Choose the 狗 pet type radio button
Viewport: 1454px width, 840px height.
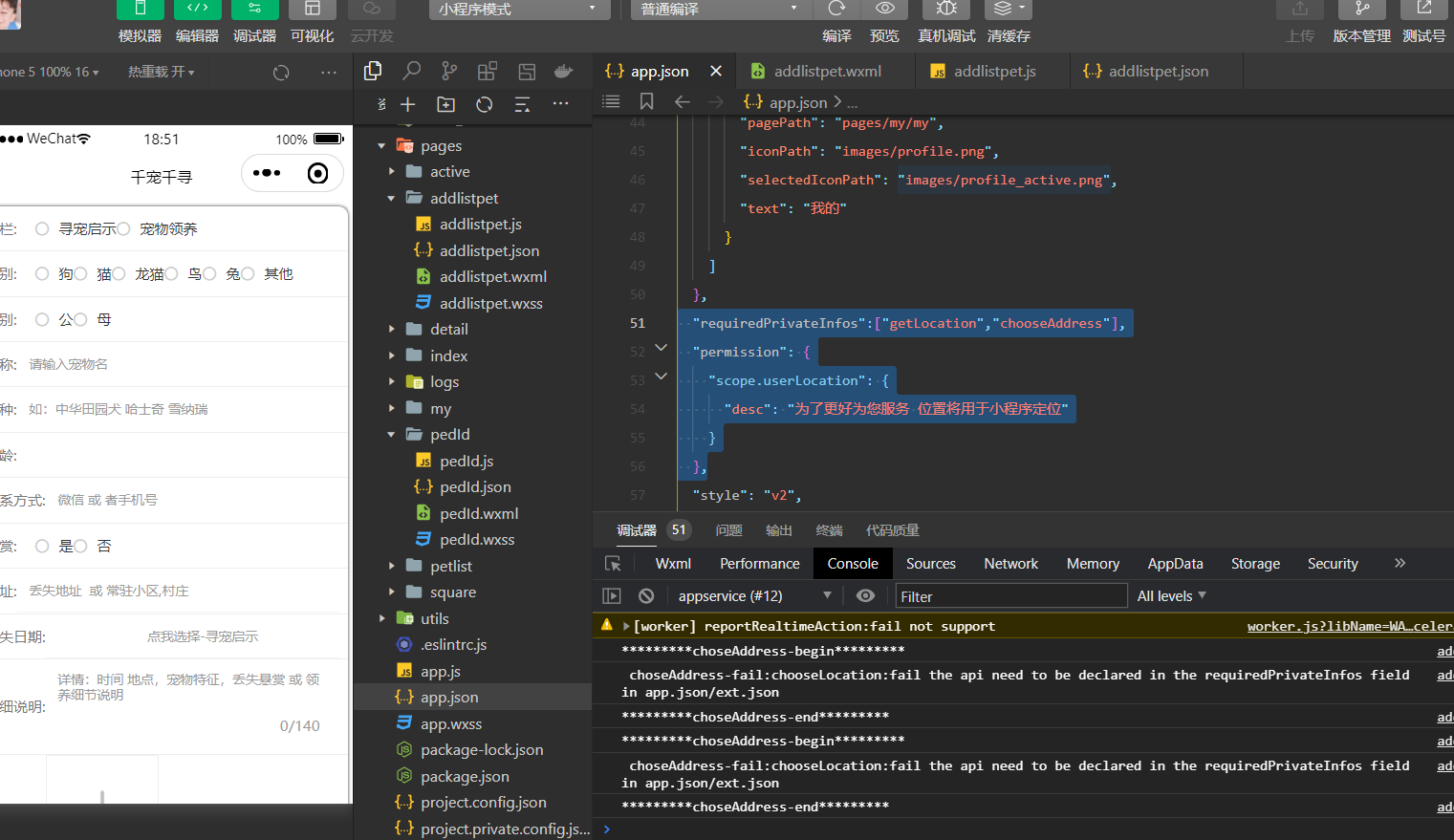click(42, 274)
